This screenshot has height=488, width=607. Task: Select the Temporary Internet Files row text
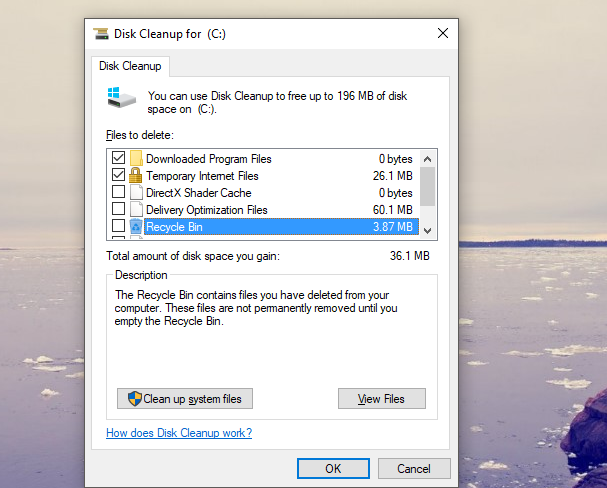pos(202,176)
